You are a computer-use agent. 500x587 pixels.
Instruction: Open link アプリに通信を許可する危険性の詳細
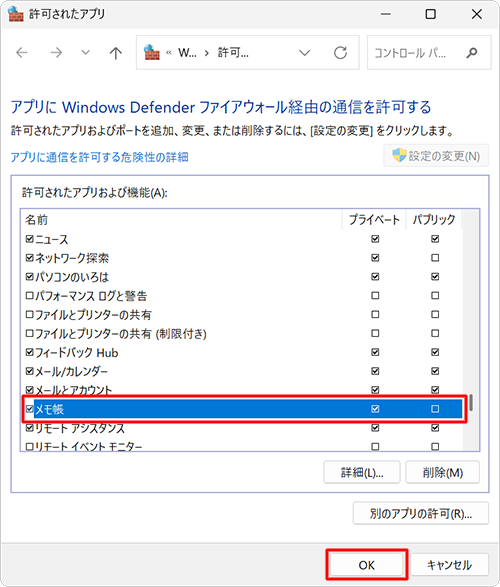coord(100,157)
